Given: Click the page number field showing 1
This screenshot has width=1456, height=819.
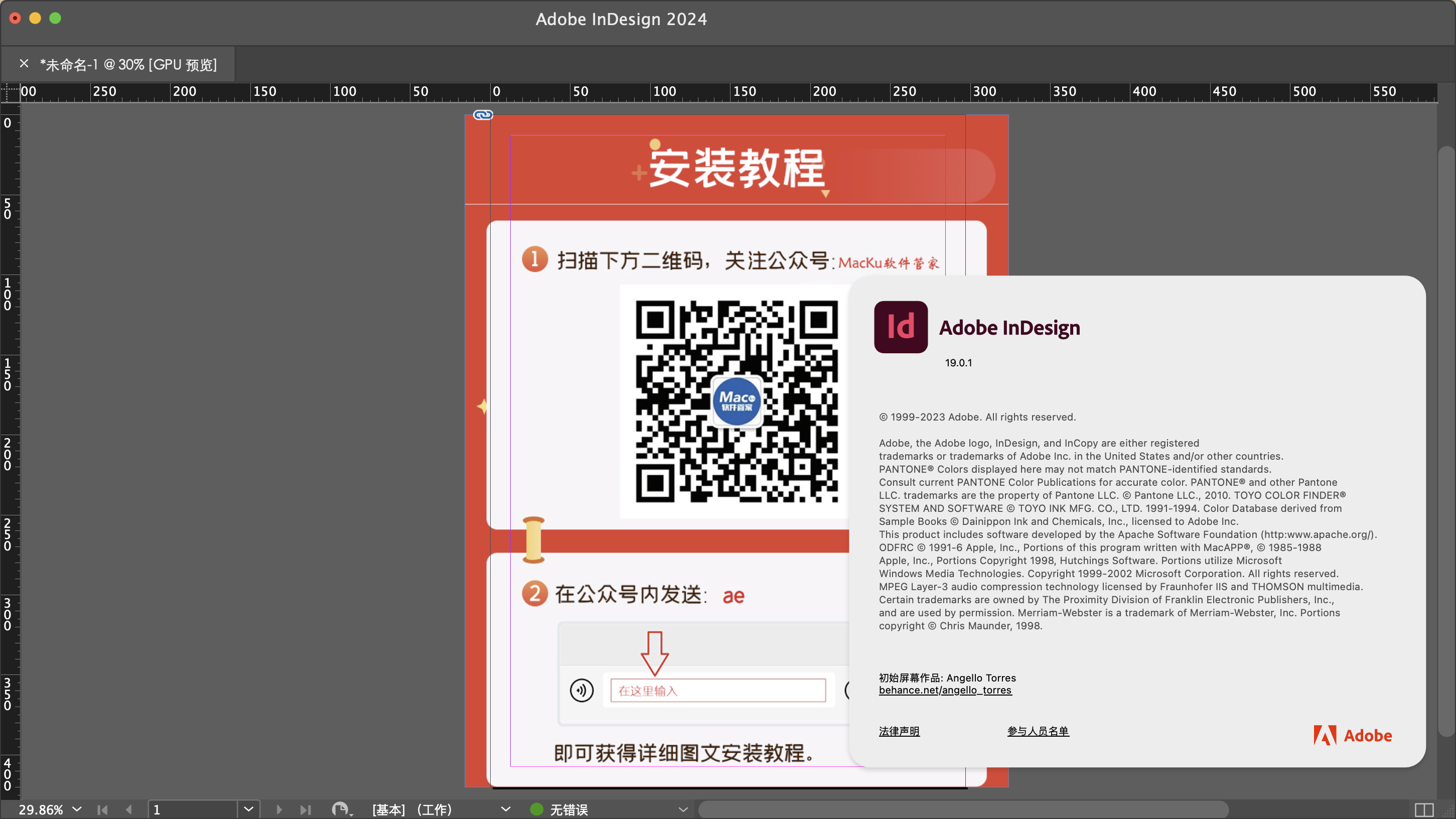Looking at the screenshot, I should 193,809.
